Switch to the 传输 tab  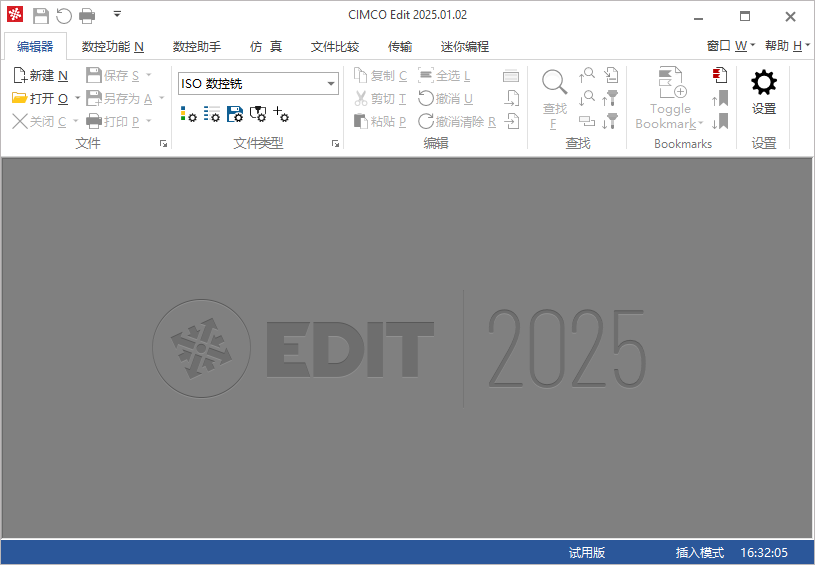(x=400, y=47)
